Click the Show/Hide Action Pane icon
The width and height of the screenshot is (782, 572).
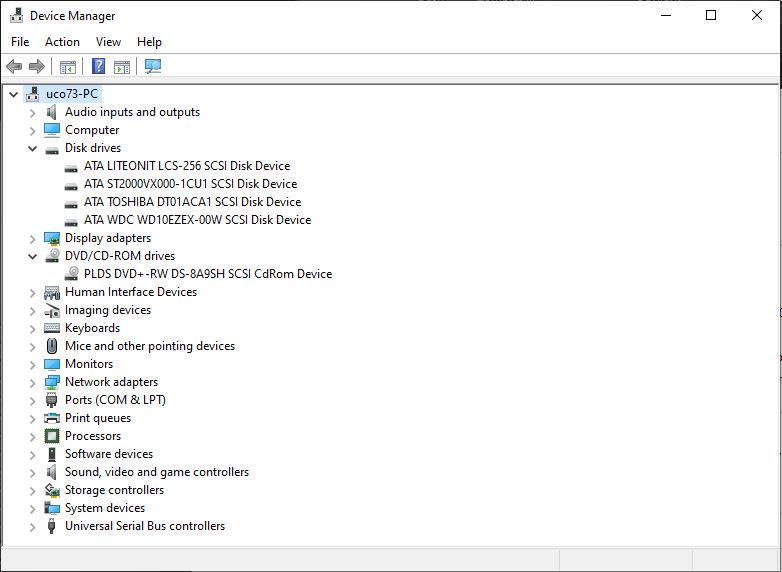coord(122,67)
